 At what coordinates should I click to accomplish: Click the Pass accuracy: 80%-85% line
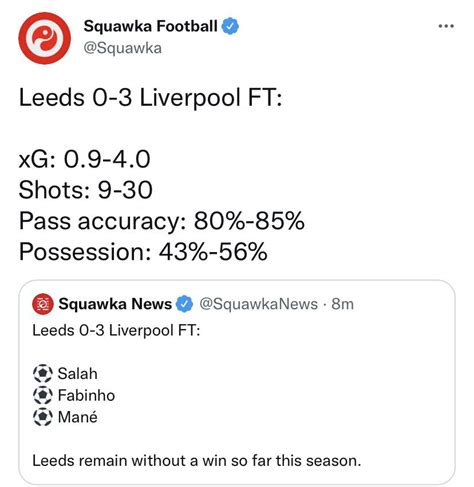[162, 221]
